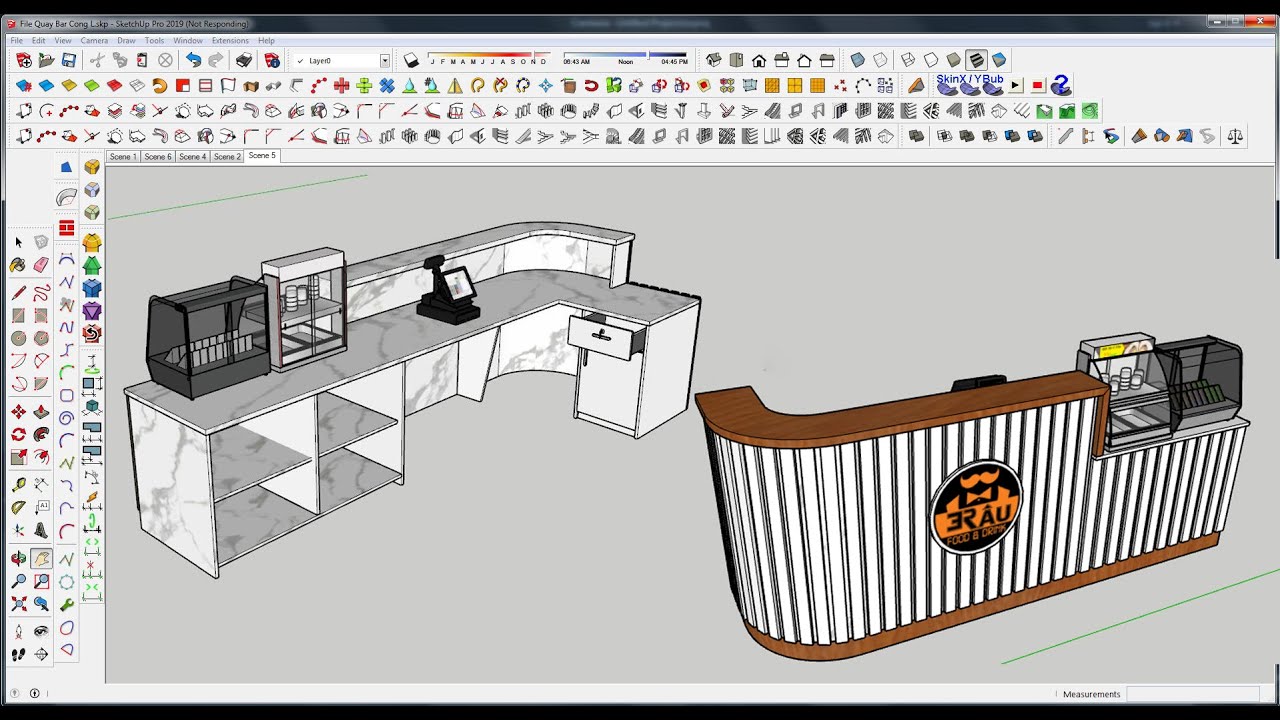This screenshot has height=720, width=1280.
Task: Select the Zoom magnifier tool
Action: point(18,581)
